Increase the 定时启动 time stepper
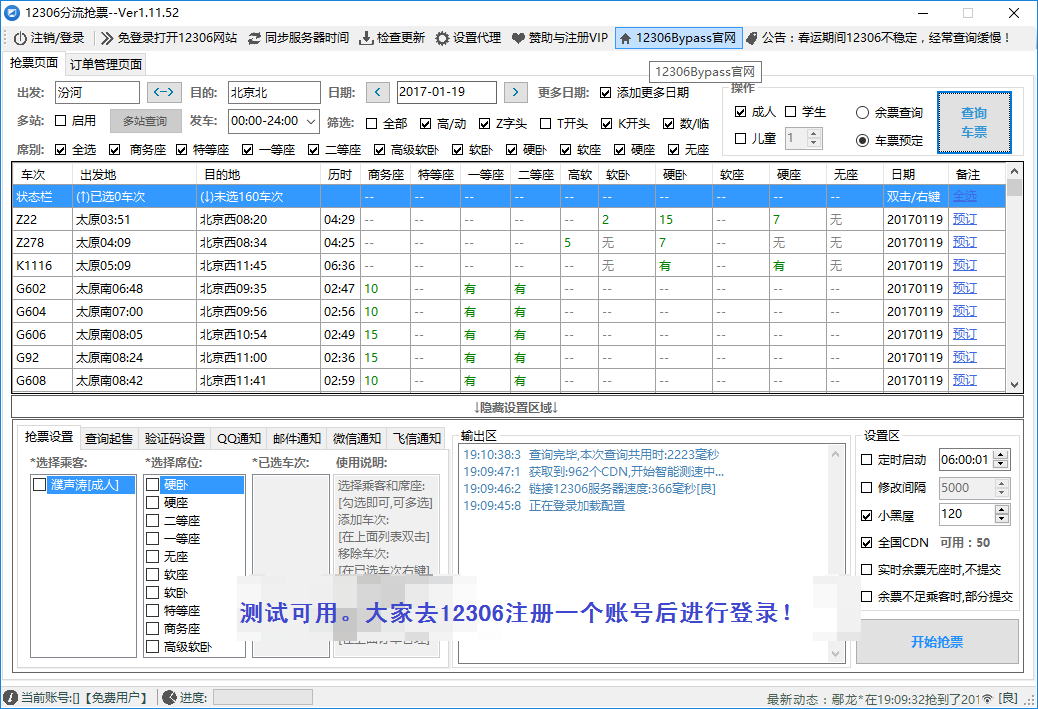Image resolution: width=1038 pixels, height=709 pixels. [1002, 455]
